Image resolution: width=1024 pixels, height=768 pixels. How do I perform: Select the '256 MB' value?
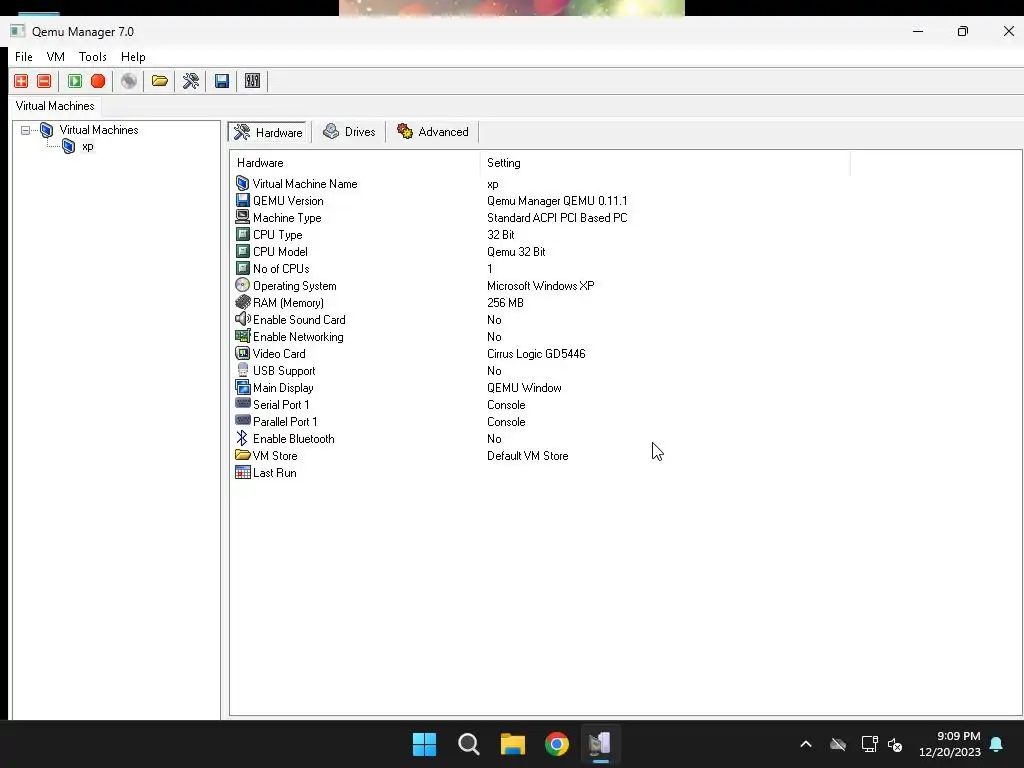tap(505, 303)
